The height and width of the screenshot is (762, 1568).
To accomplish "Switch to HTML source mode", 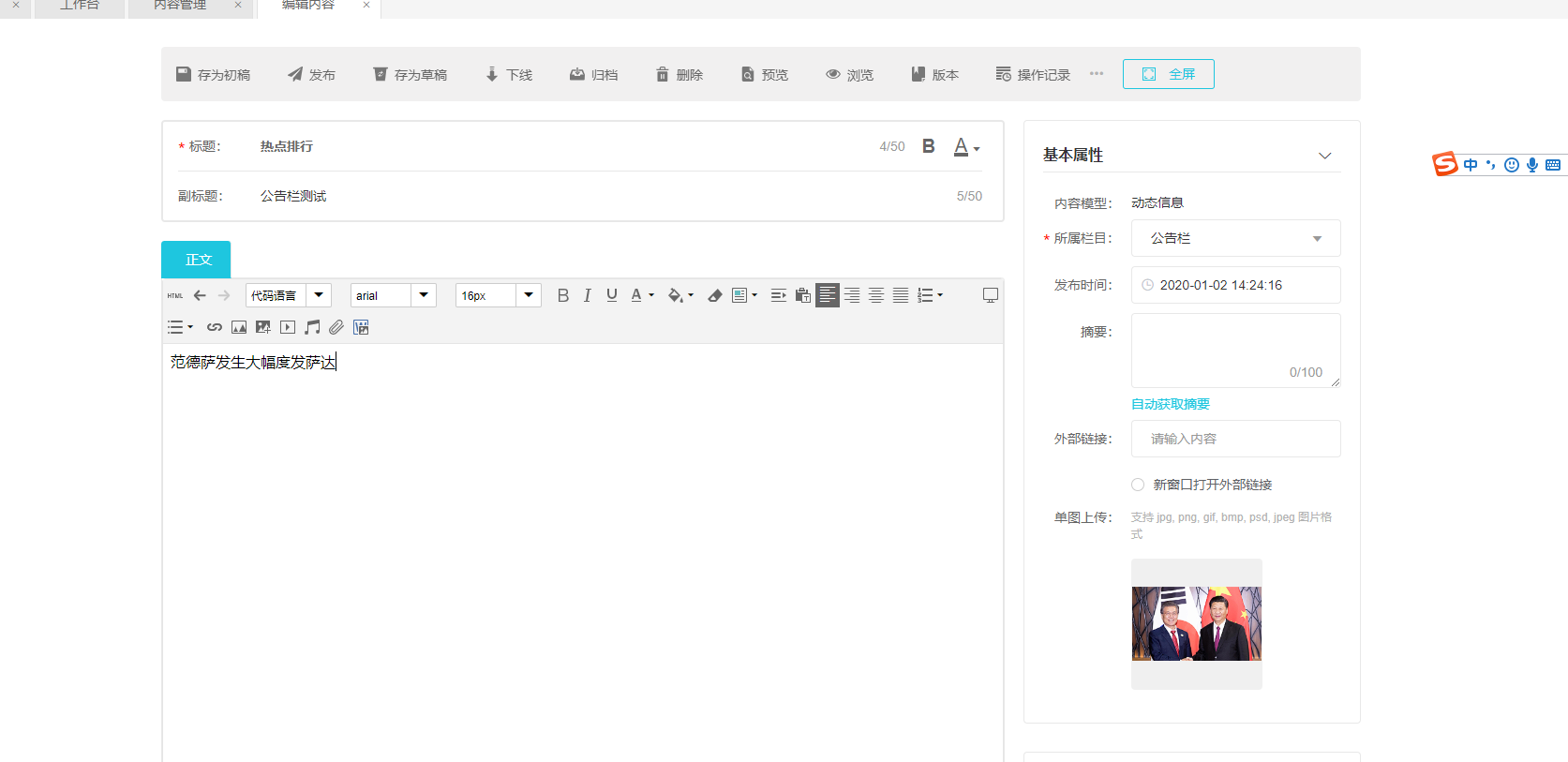I will pos(175,296).
